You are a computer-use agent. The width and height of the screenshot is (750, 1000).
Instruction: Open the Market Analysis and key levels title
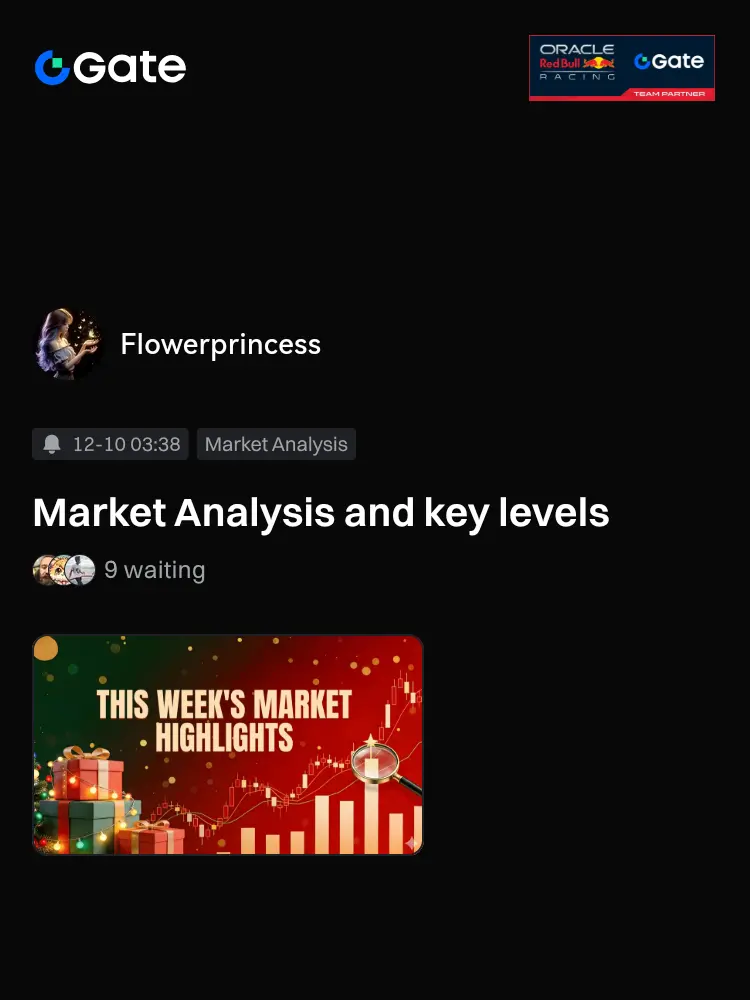click(321, 513)
